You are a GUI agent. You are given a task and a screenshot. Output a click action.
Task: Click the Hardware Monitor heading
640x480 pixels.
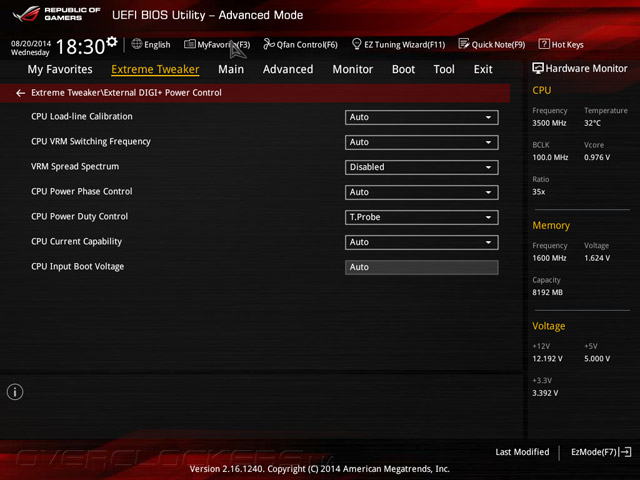[586, 69]
